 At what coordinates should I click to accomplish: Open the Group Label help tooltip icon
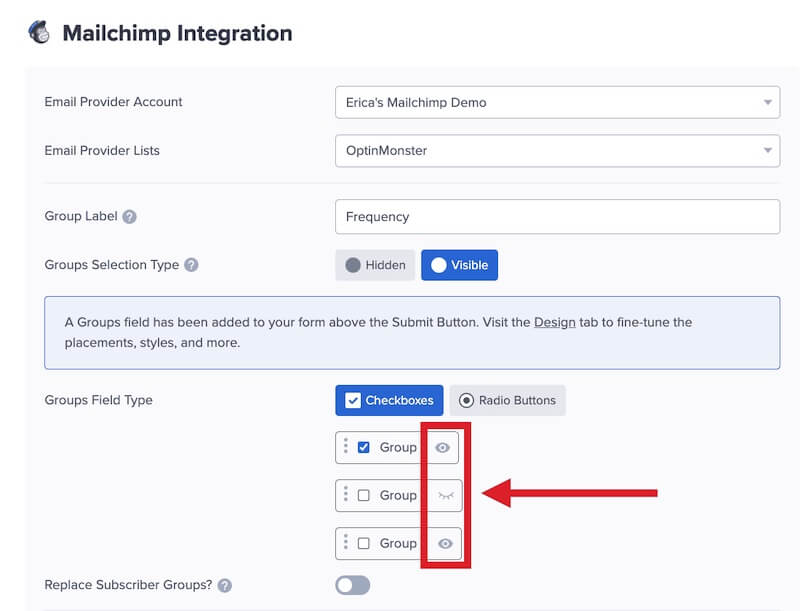[x=131, y=215]
